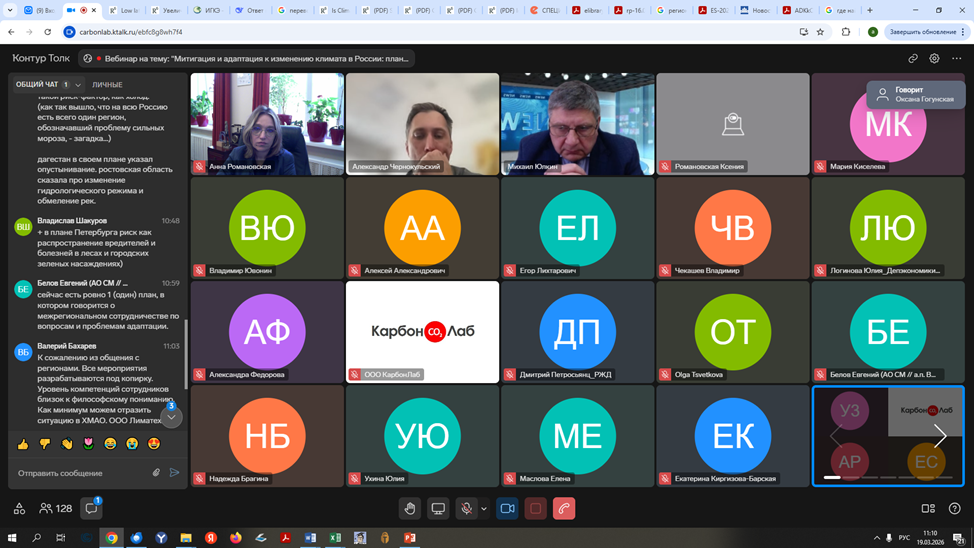Image resolution: width=974 pixels, height=548 pixels.
Task: Copy meeting link via chain icon
Action: pyautogui.click(x=913, y=59)
